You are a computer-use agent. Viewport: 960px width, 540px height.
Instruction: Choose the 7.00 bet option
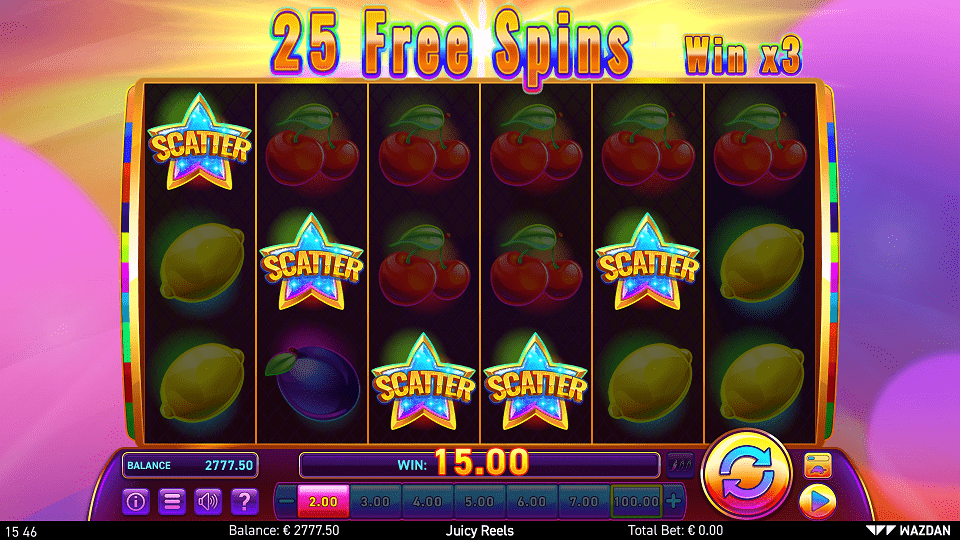coord(583,501)
